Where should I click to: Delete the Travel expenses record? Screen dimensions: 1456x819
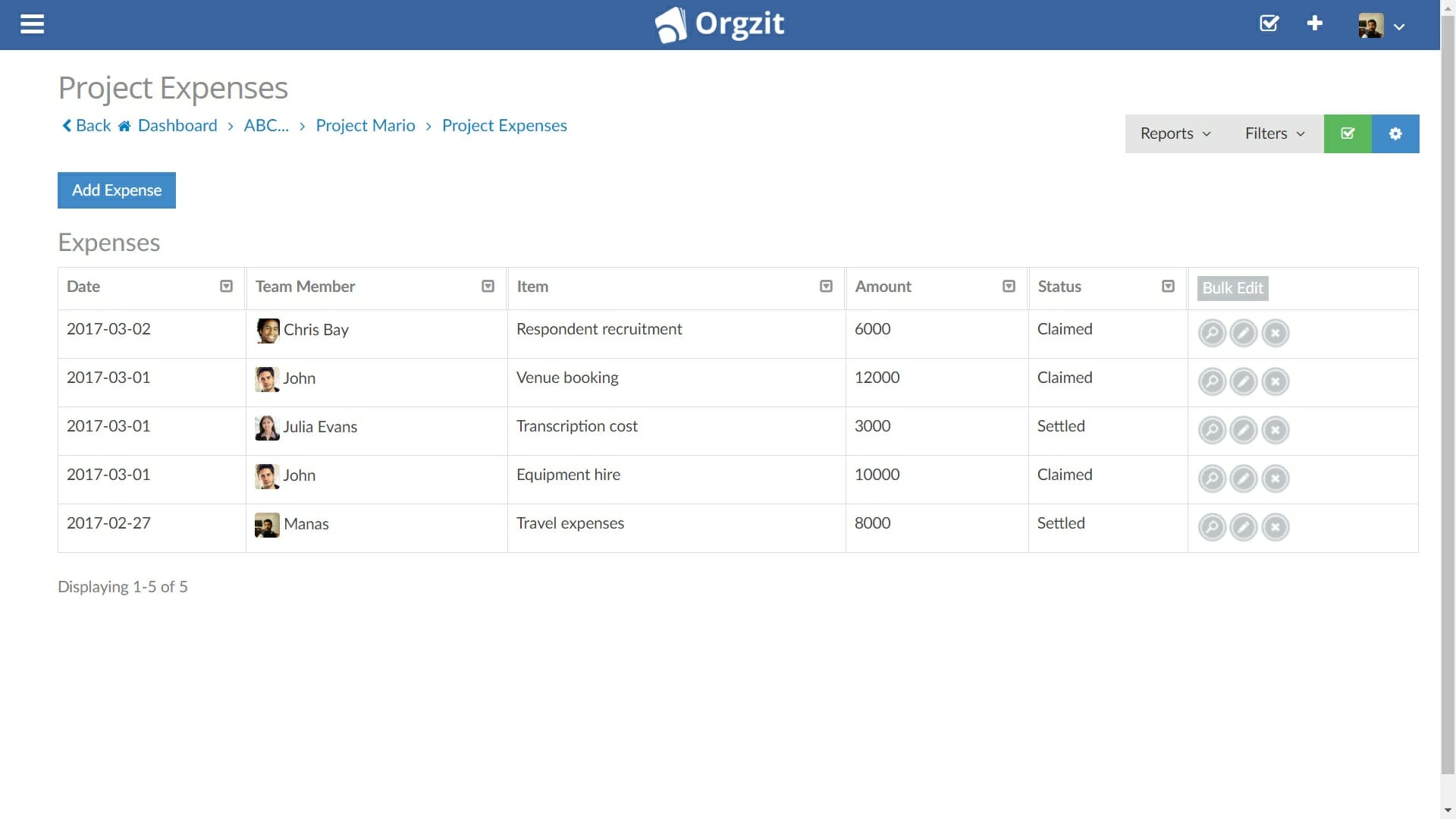point(1275,527)
